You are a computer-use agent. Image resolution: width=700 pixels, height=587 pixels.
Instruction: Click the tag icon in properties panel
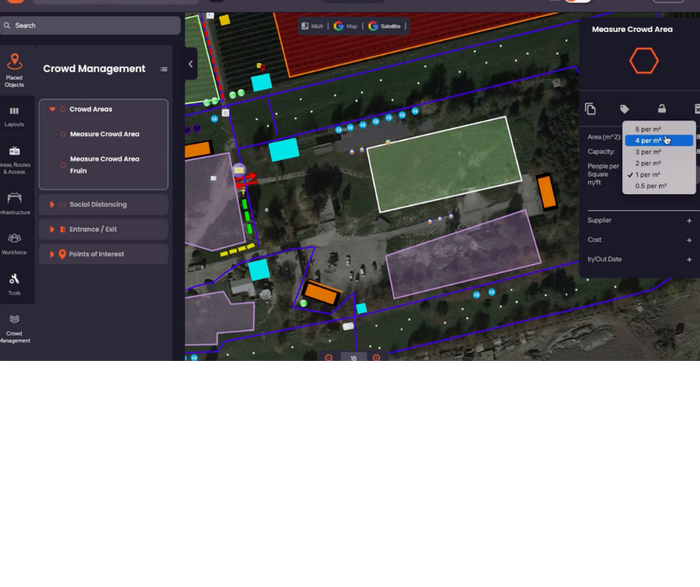[624, 109]
